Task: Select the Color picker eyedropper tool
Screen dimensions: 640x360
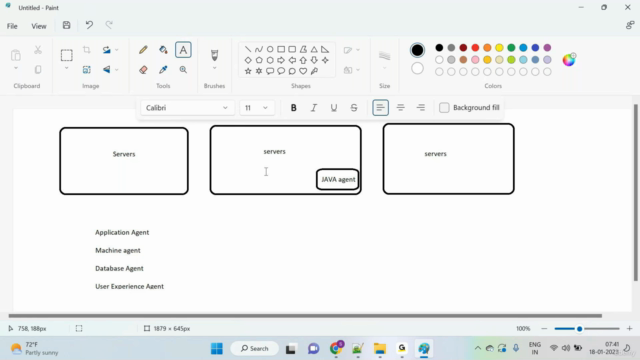Action: (x=163, y=70)
